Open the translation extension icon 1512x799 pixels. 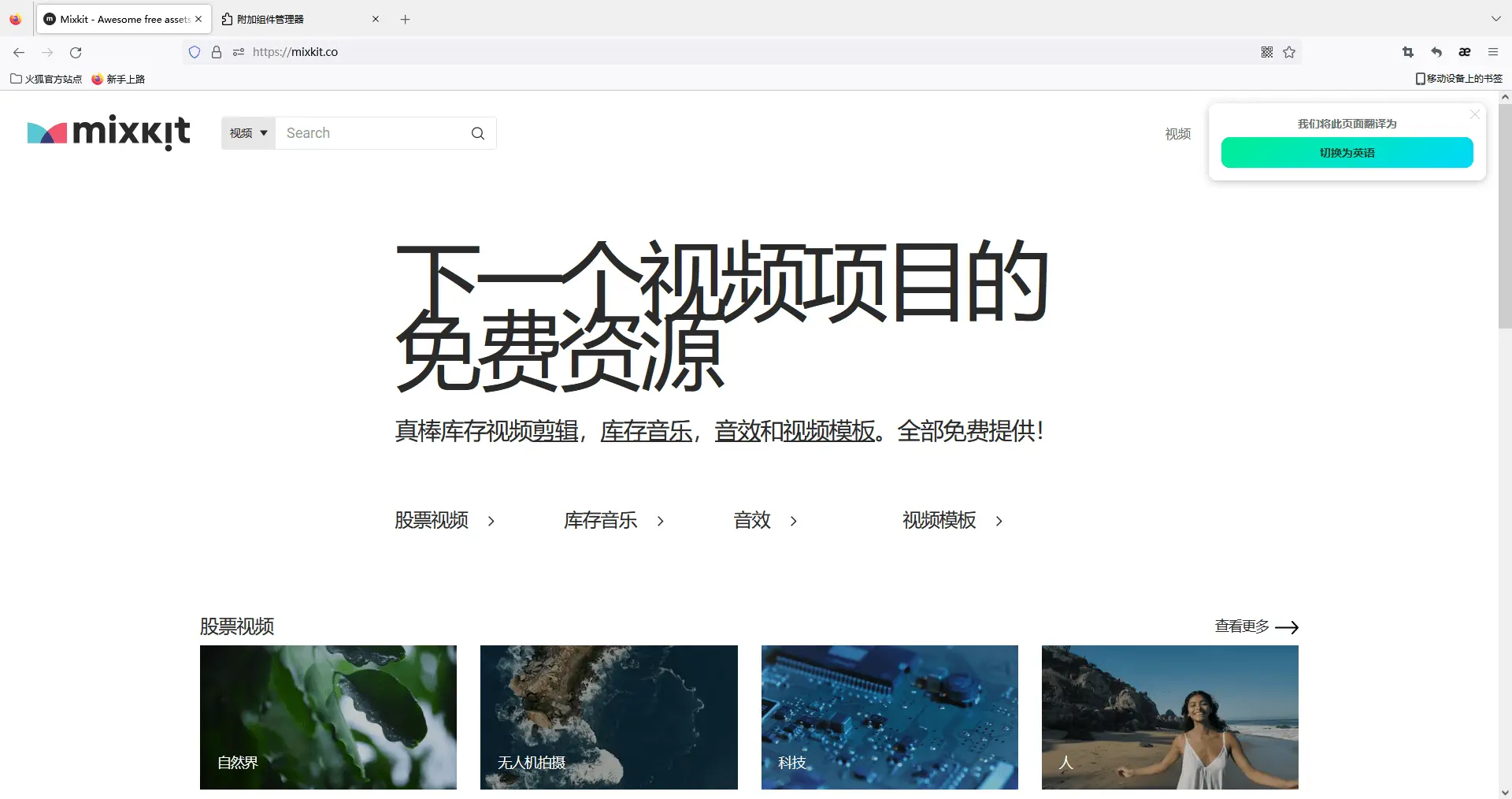(1465, 52)
